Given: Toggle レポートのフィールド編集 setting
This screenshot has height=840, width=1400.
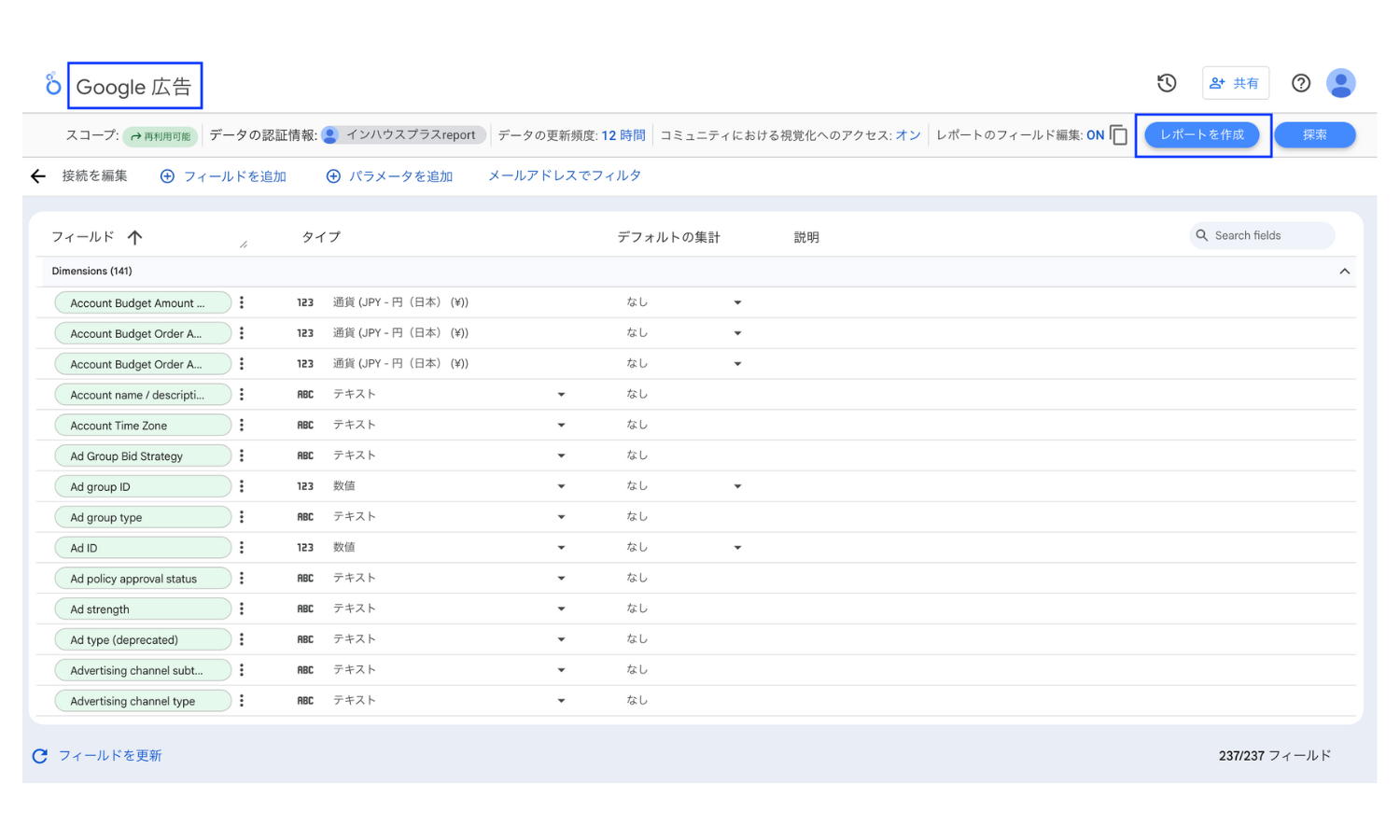Looking at the screenshot, I should (x=1096, y=134).
